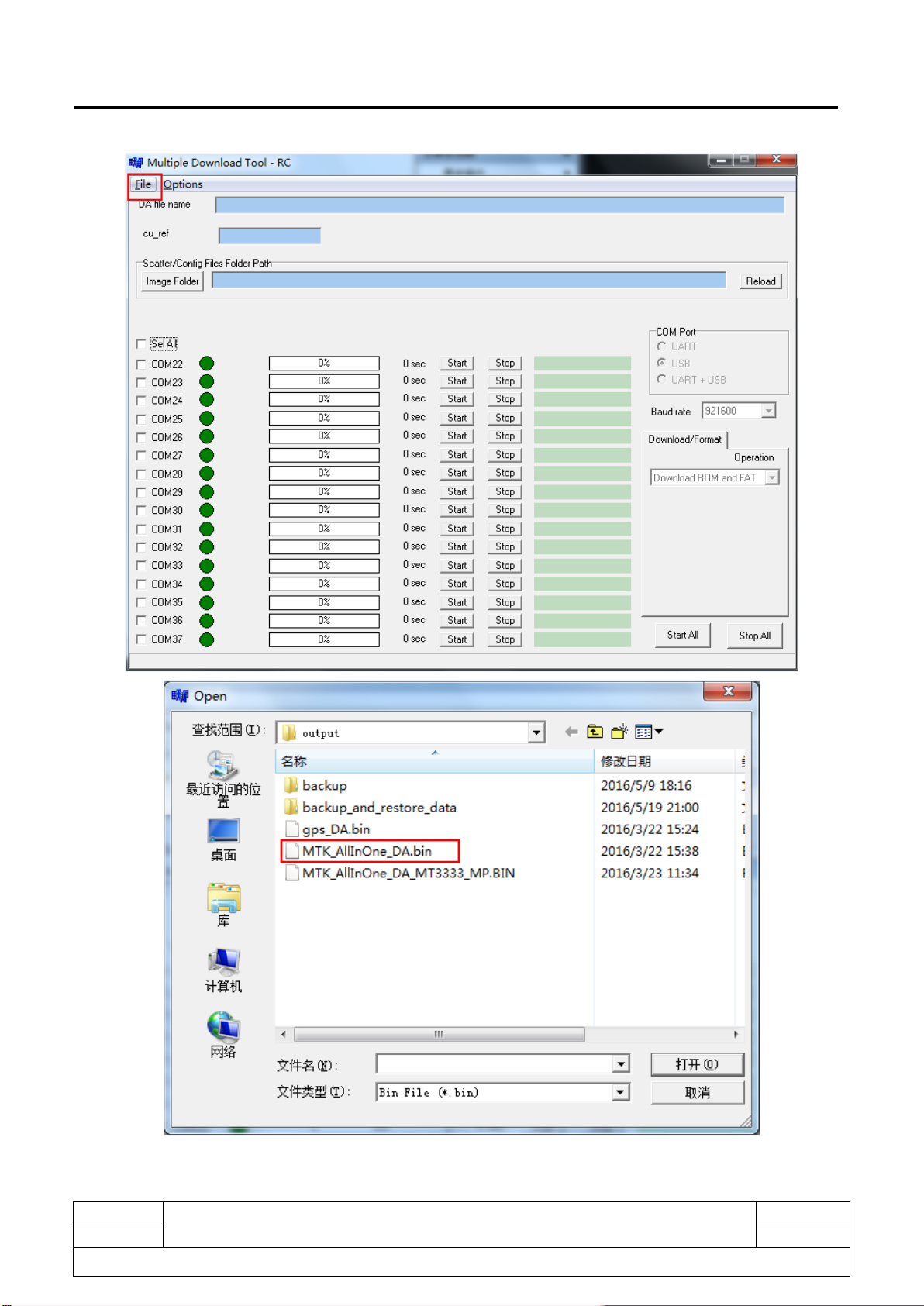Click the Stop All button
The image size is (924, 1306).
click(754, 636)
